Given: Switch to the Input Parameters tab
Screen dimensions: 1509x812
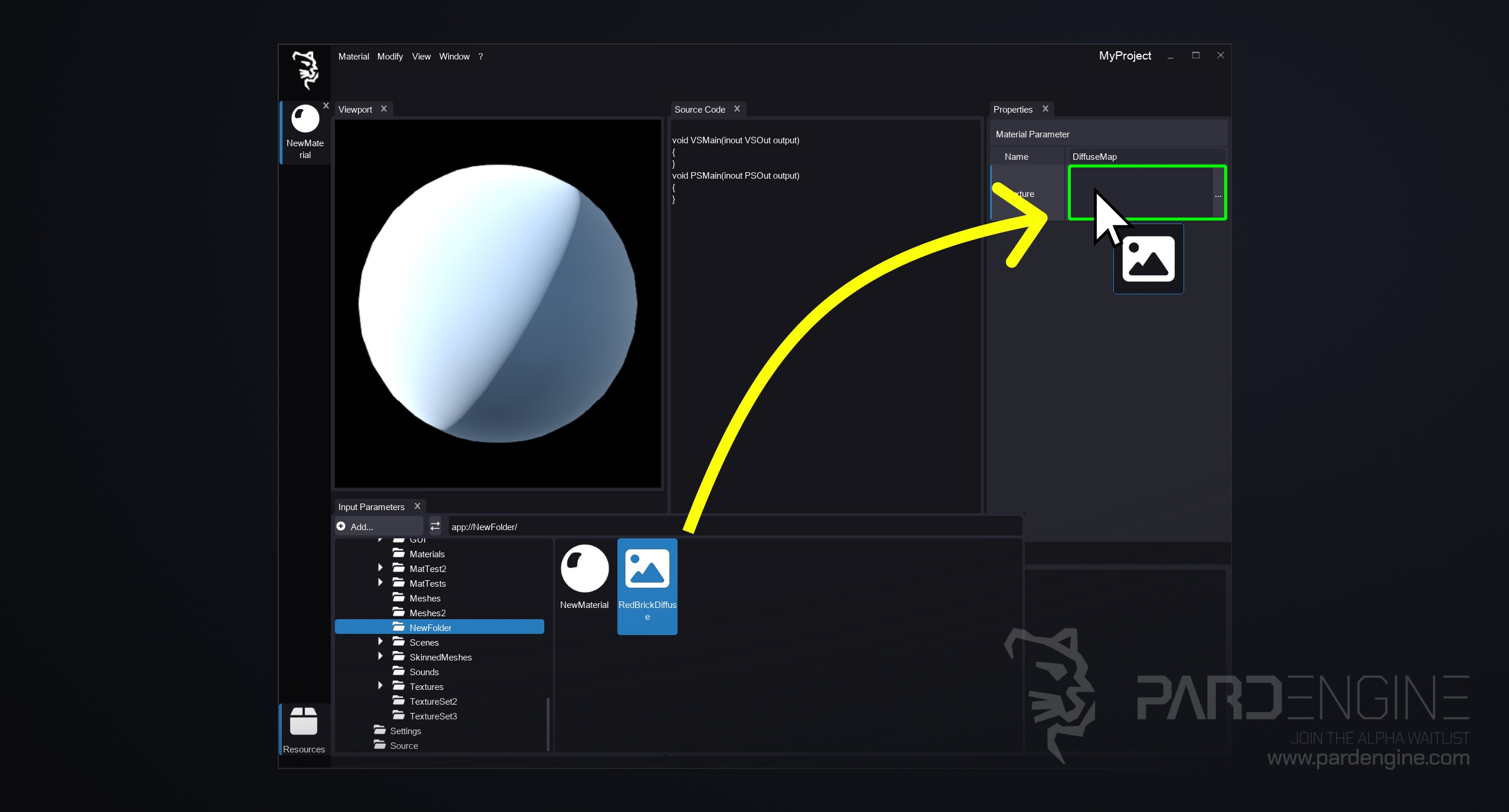Looking at the screenshot, I should [371, 507].
